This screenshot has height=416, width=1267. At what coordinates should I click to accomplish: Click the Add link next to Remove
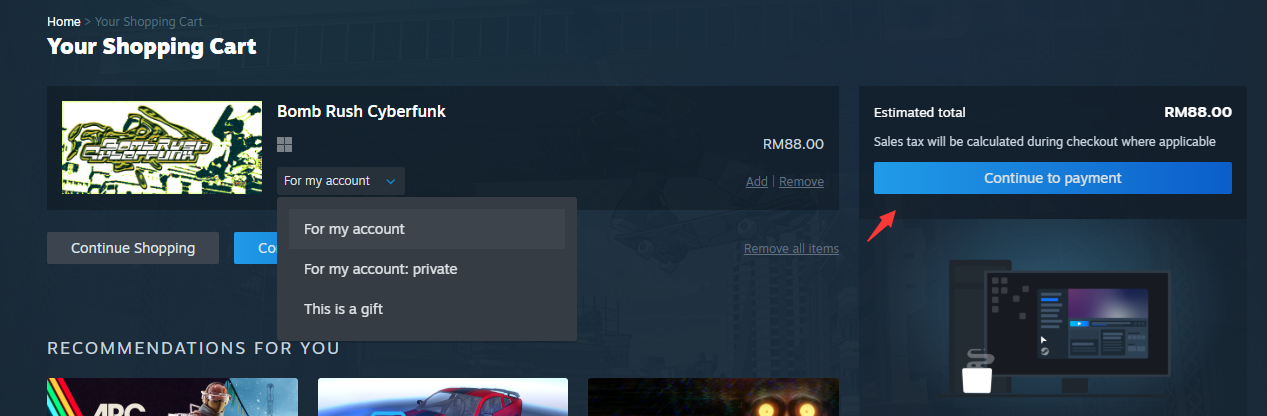[757, 182]
